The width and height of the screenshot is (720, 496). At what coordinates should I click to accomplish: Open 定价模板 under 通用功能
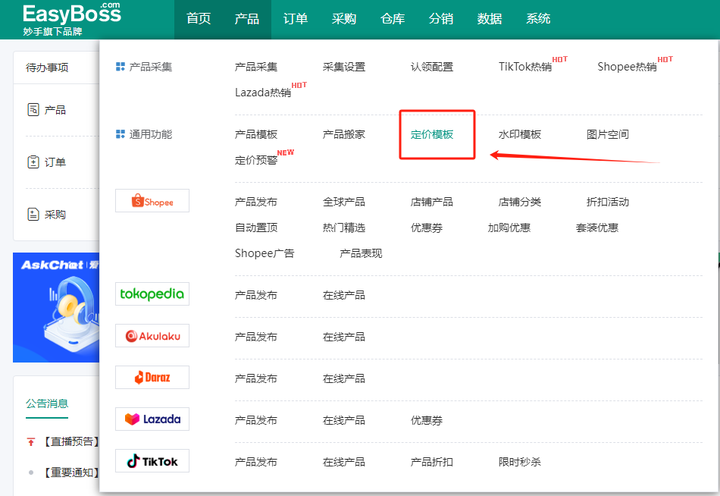[432, 134]
